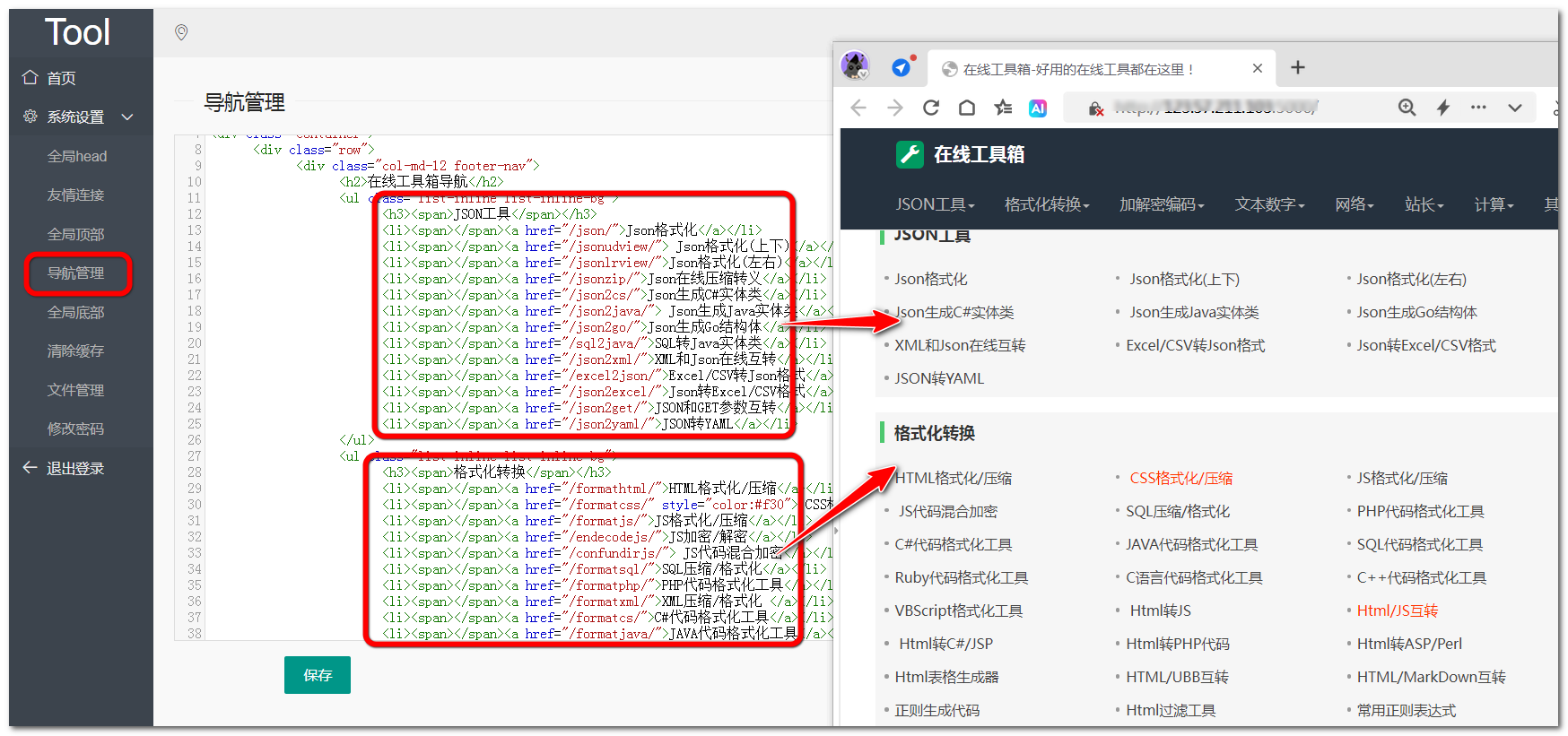
Task: Open 文件管理 in sidebar
Action: pos(75,390)
